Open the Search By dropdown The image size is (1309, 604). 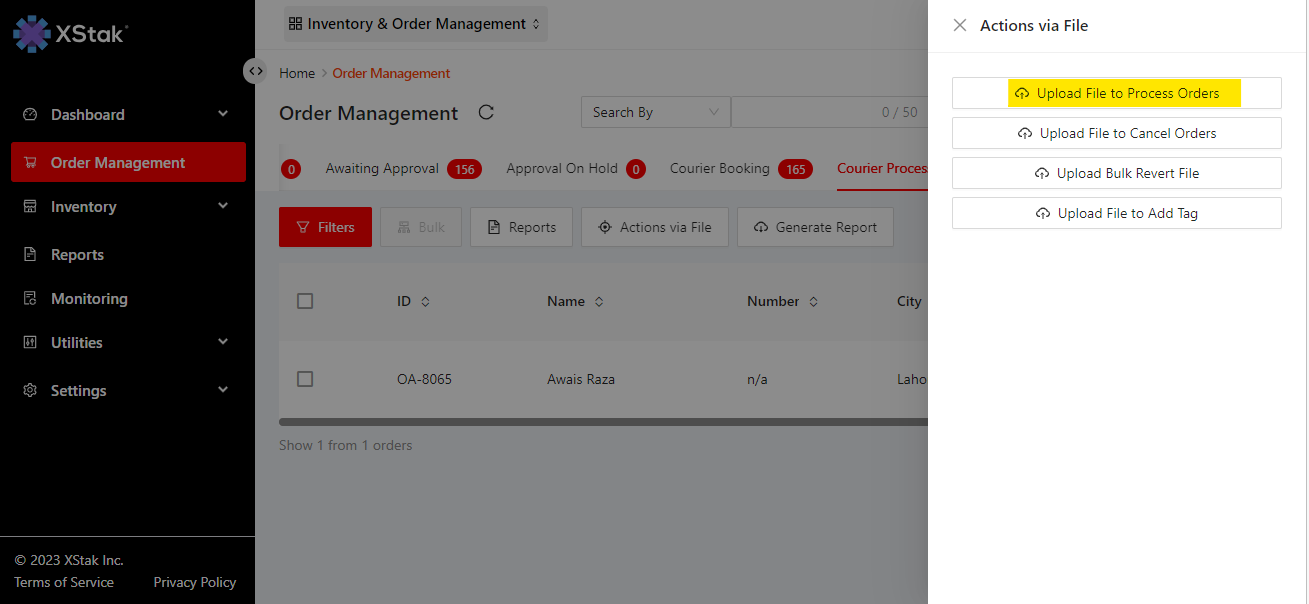tap(655, 112)
